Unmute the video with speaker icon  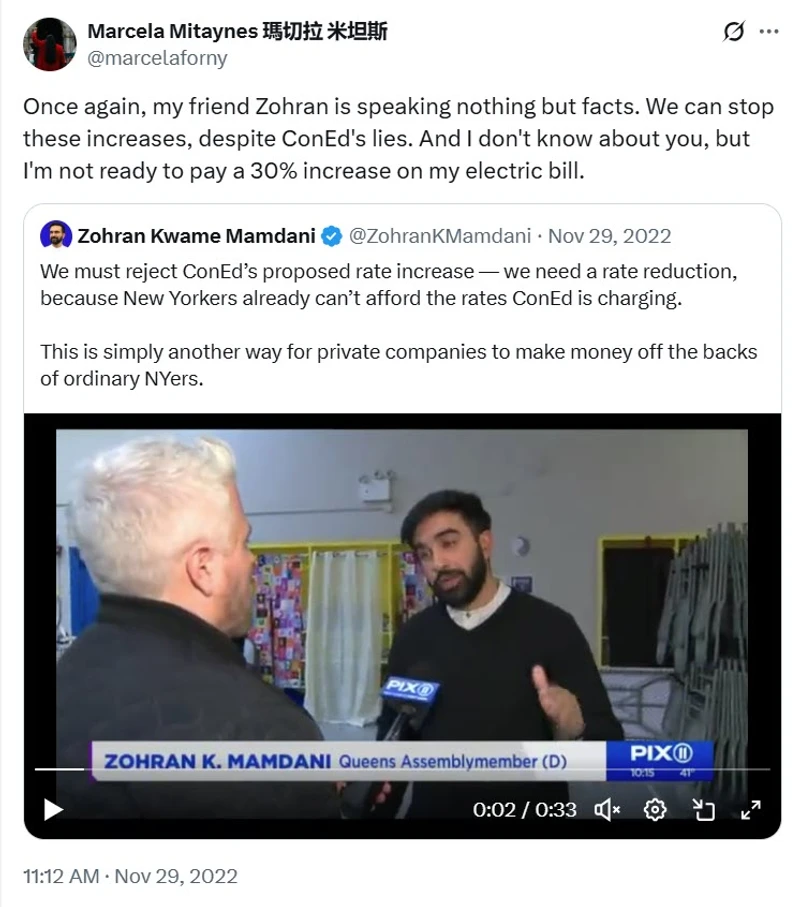tap(607, 810)
